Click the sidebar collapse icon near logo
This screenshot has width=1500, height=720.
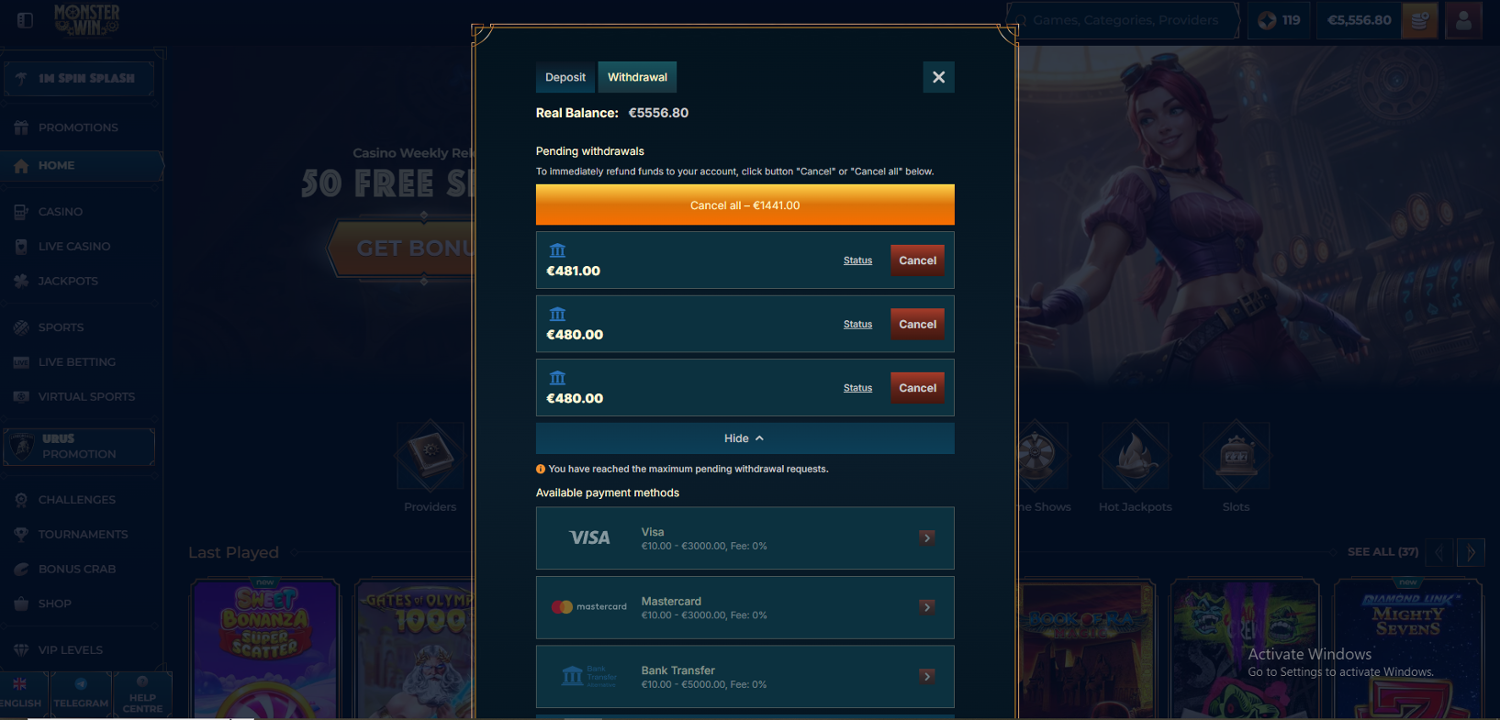tap(25, 20)
